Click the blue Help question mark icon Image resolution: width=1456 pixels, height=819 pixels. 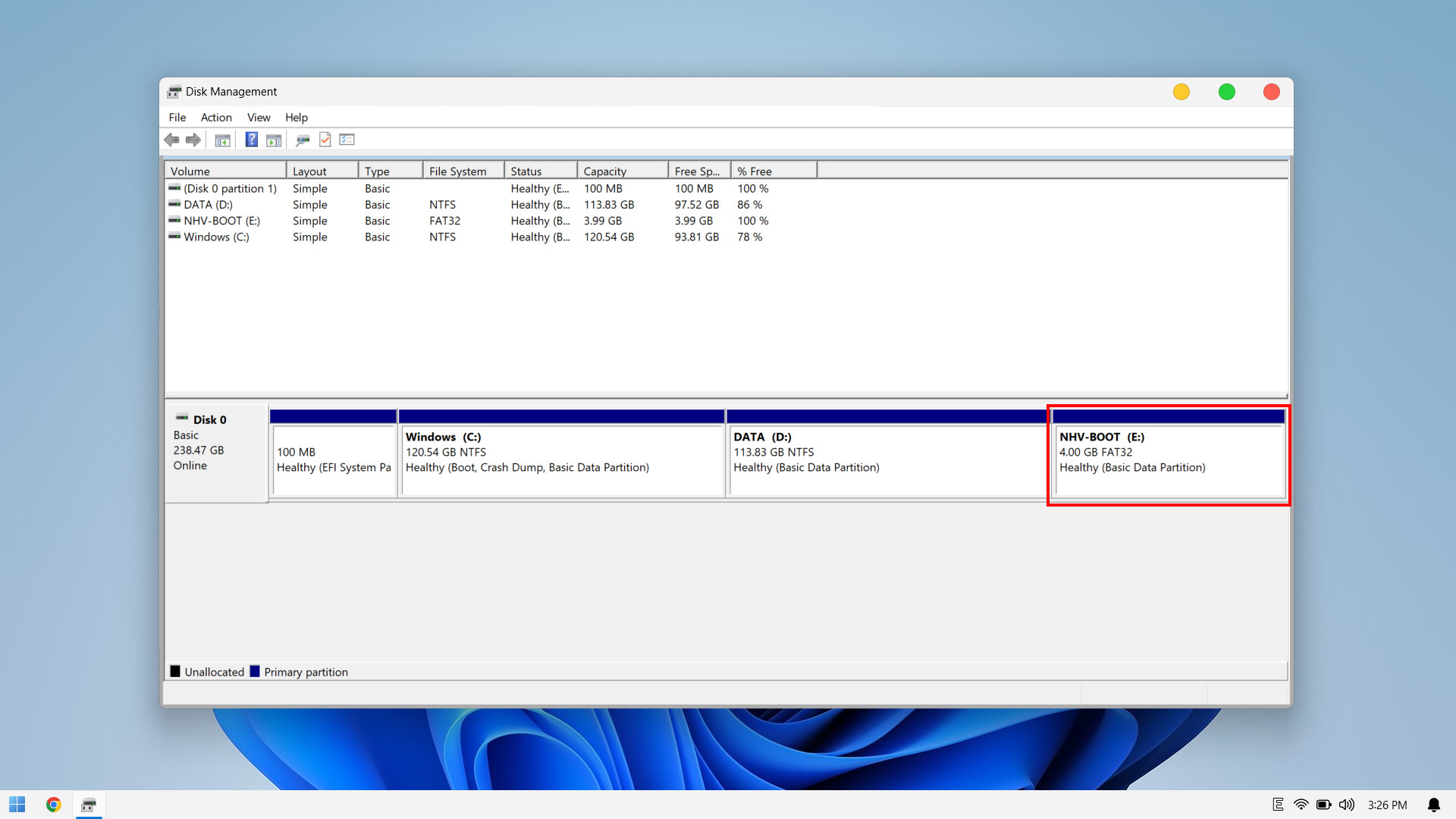[251, 140]
